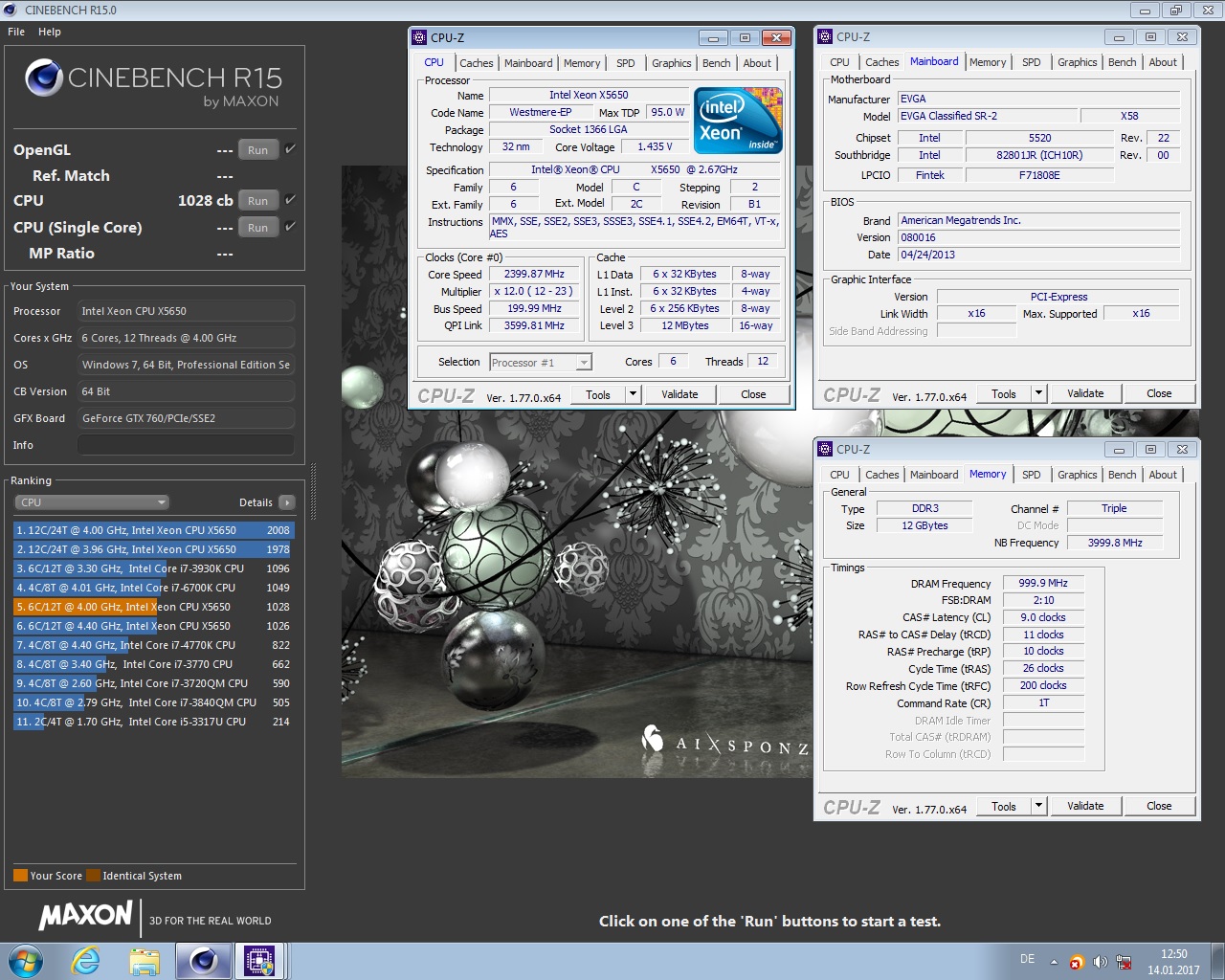The height and width of the screenshot is (980, 1225).
Task: Click Validate in Mainboard window
Action: pyautogui.click(x=1085, y=393)
